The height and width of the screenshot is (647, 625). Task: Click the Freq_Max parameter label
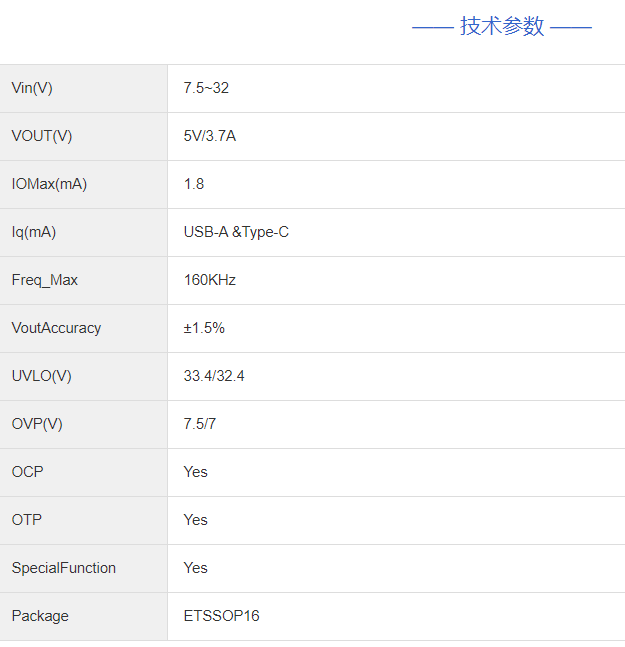tap(44, 280)
